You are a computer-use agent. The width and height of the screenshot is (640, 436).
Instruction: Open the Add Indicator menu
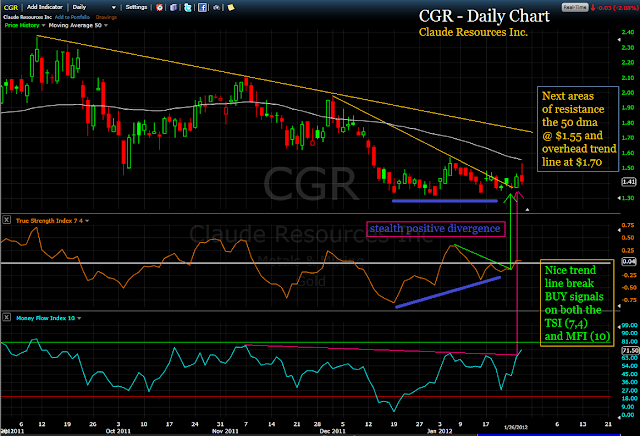[x=44, y=7]
